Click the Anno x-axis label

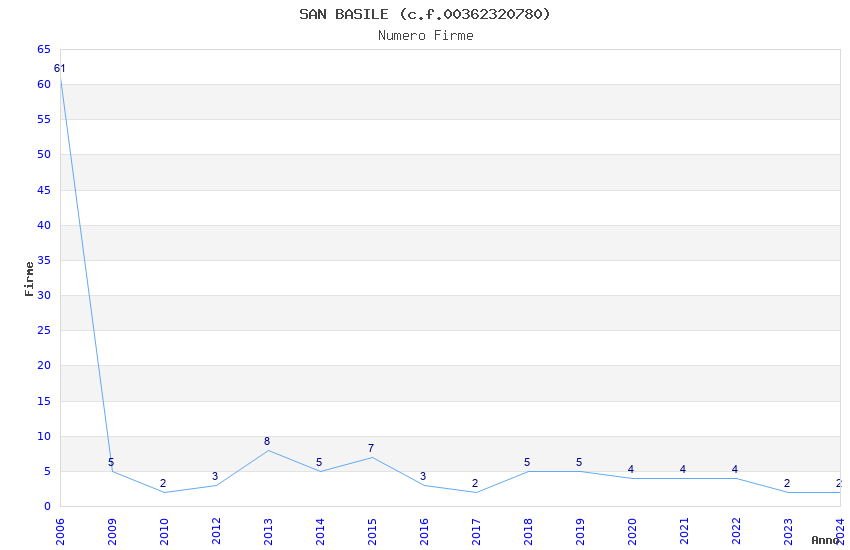tap(825, 540)
